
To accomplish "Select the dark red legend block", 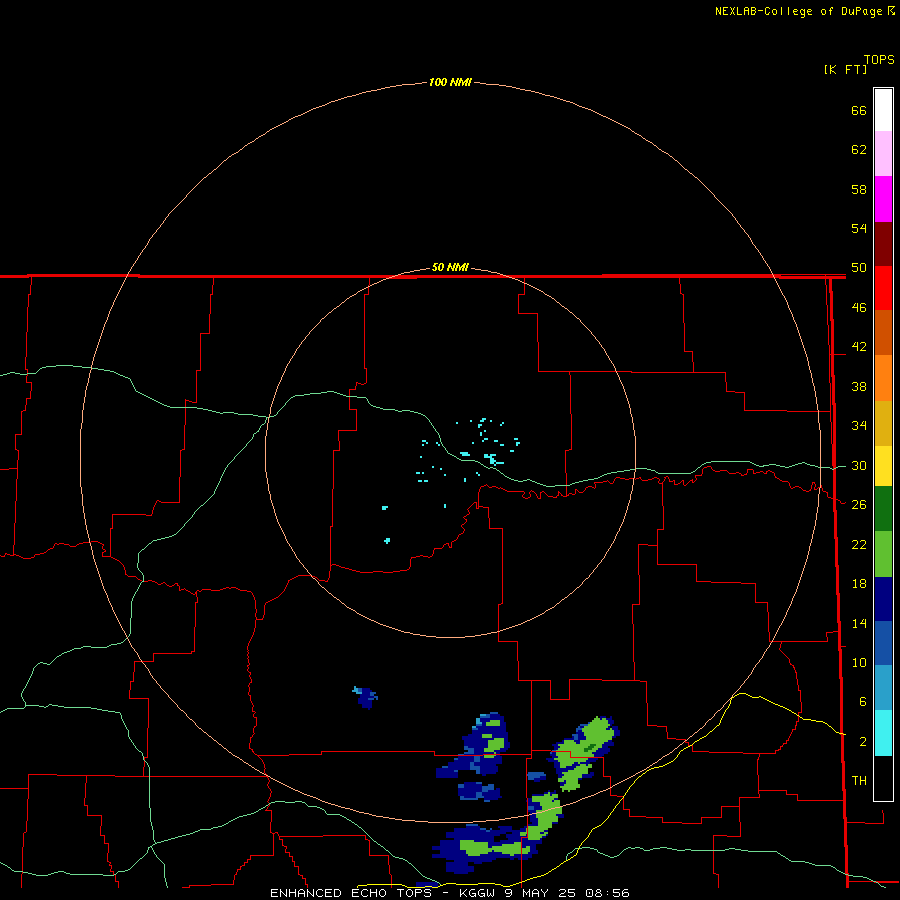I will pyautogui.click(x=883, y=244).
